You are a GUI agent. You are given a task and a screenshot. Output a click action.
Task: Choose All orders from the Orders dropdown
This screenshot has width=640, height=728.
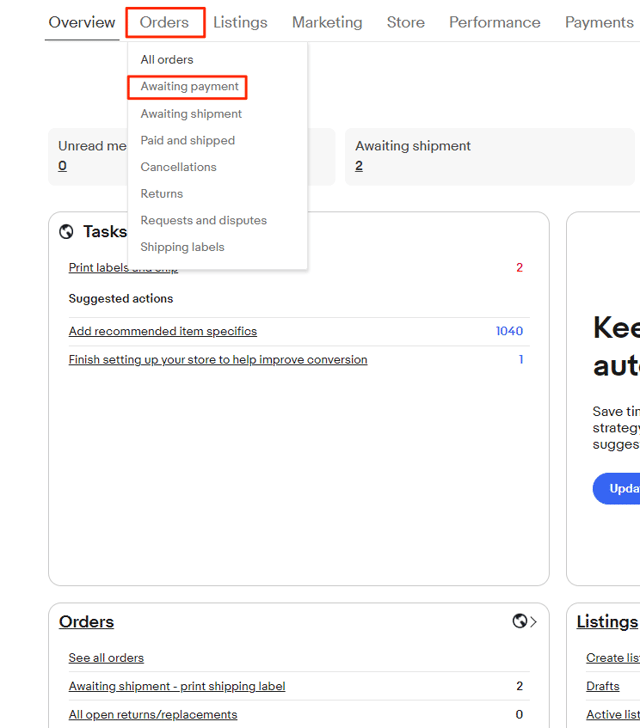167,60
